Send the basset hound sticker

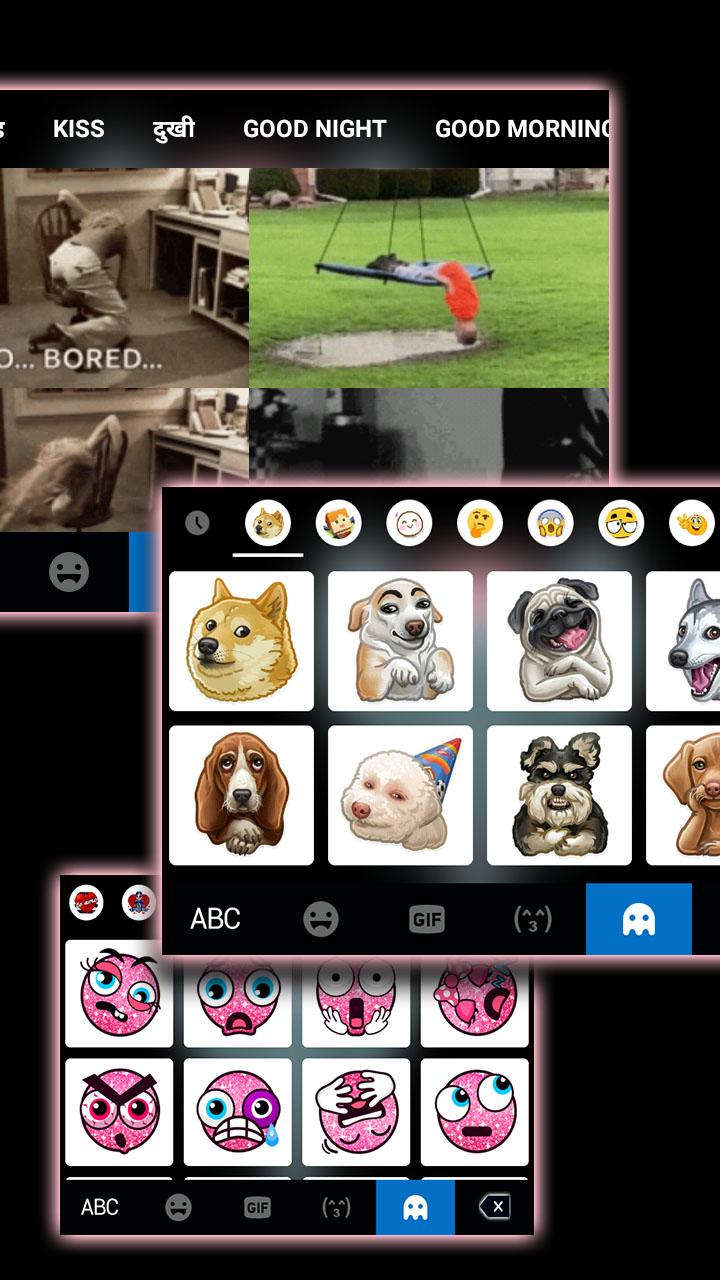pyautogui.click(x=241, y=795)
